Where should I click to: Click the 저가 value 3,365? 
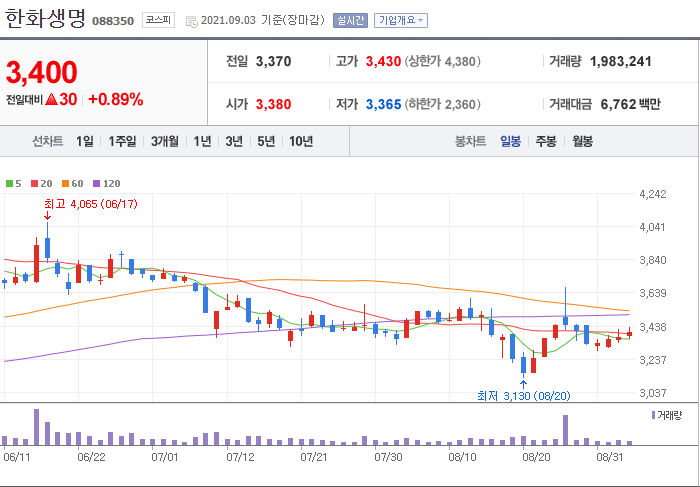[x=383, y=104]
